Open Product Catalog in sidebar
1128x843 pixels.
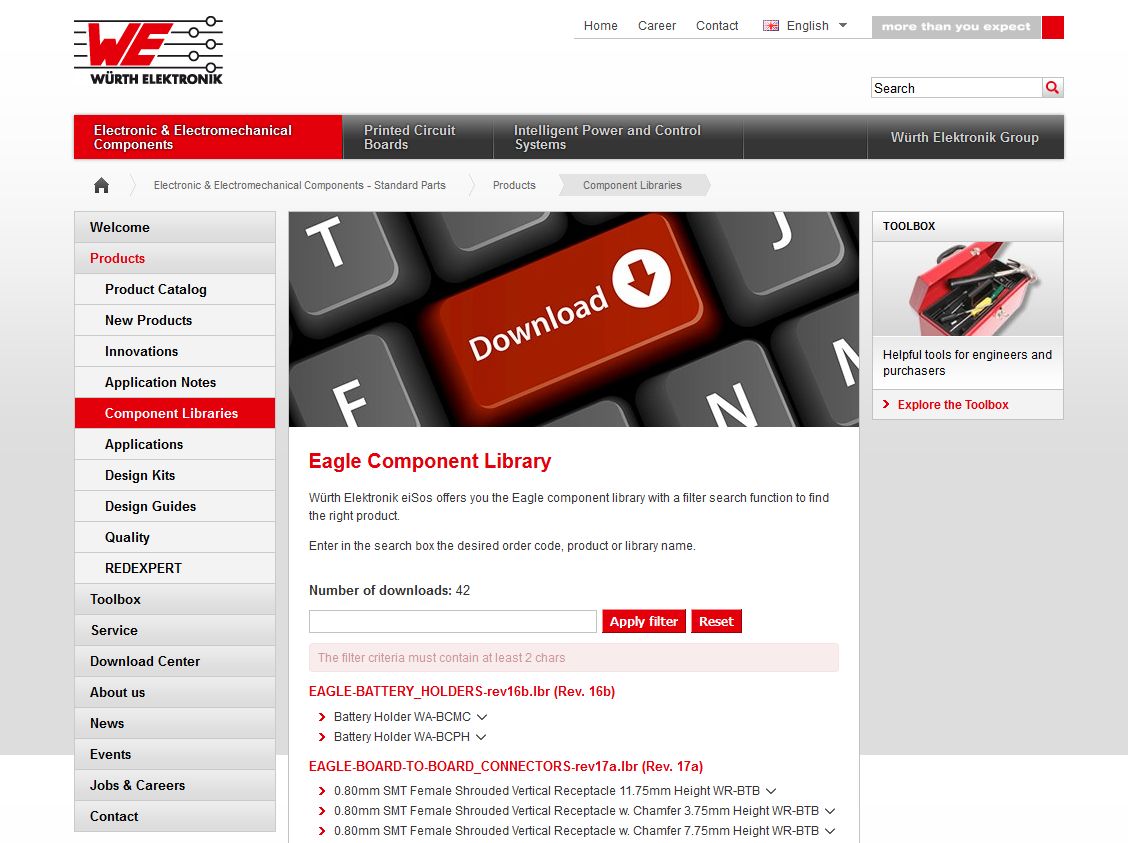point(175,289)
